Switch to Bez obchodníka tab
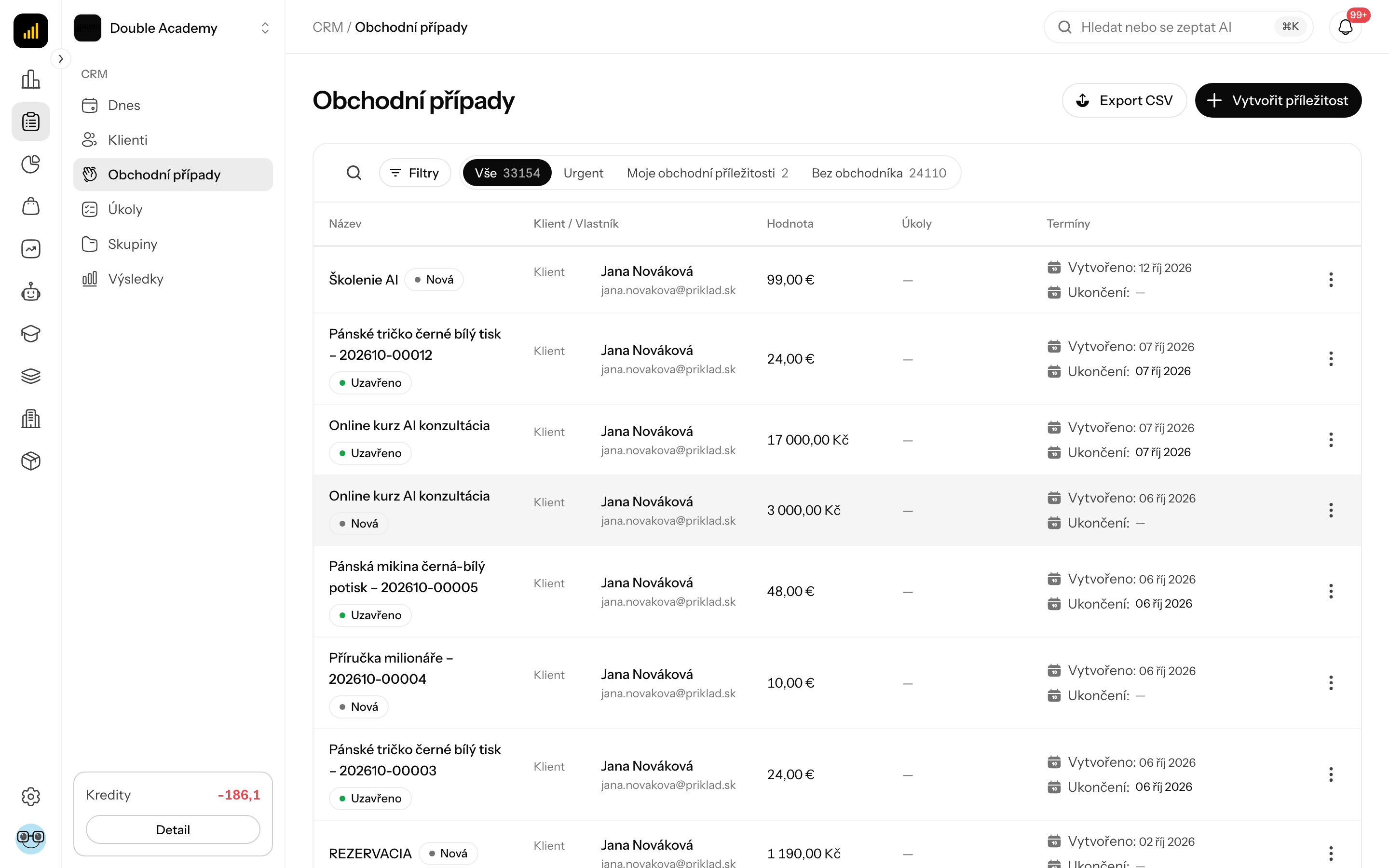Viewport: 1389px width, 868px height. click(x=879, y=173)
